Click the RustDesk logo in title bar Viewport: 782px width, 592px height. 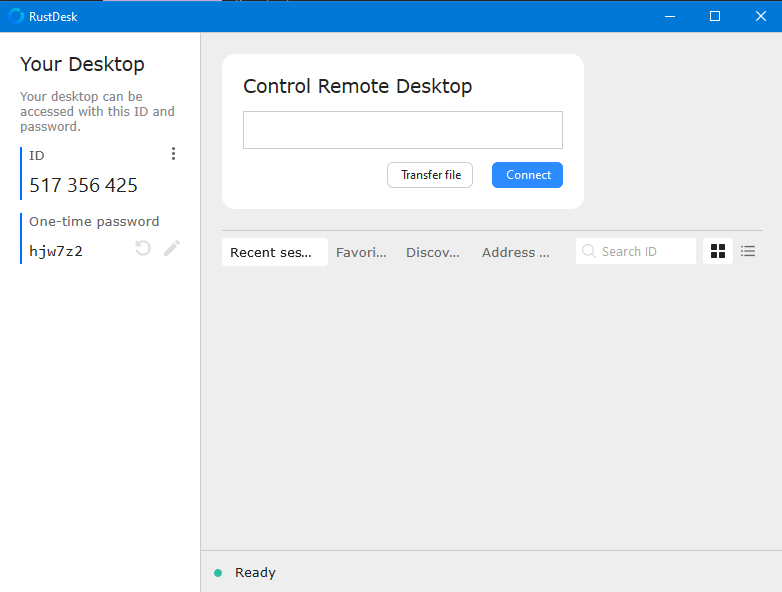click(x=16, y=16)
